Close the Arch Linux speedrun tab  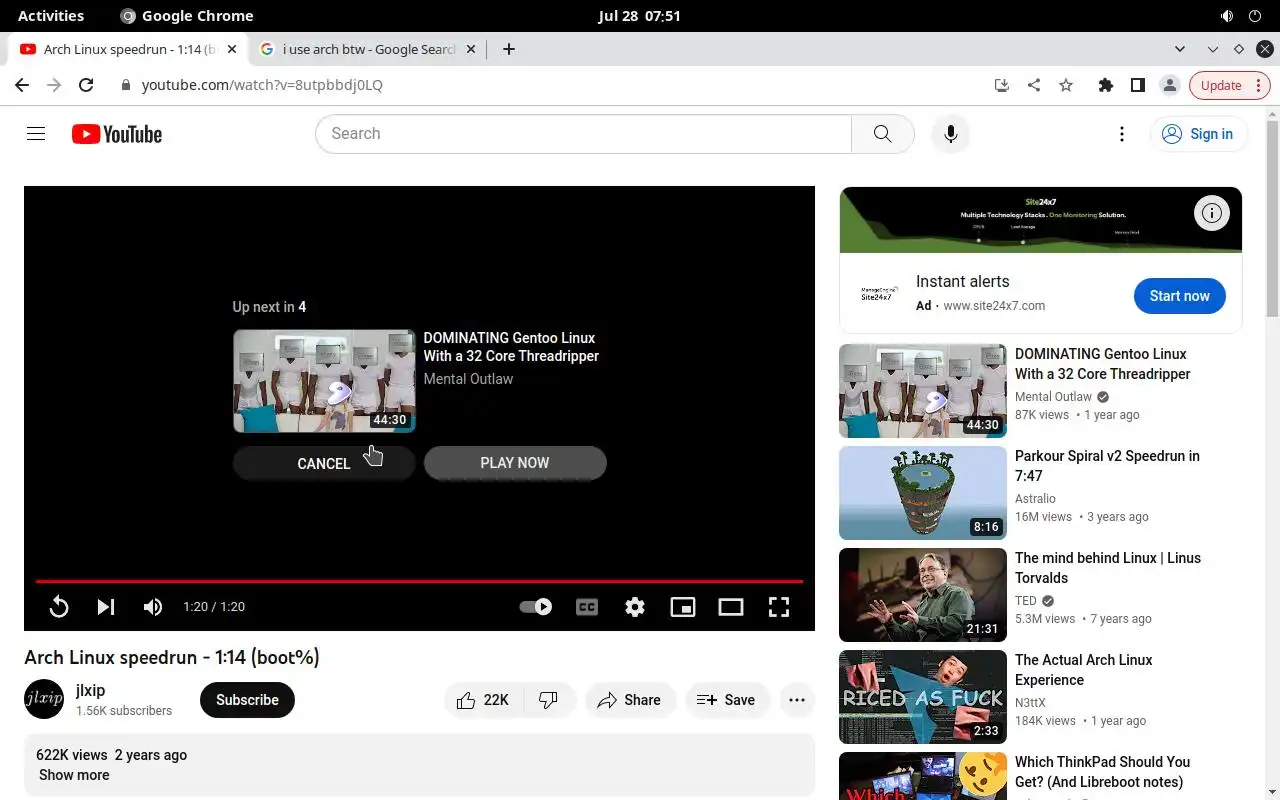click(233, 49)
